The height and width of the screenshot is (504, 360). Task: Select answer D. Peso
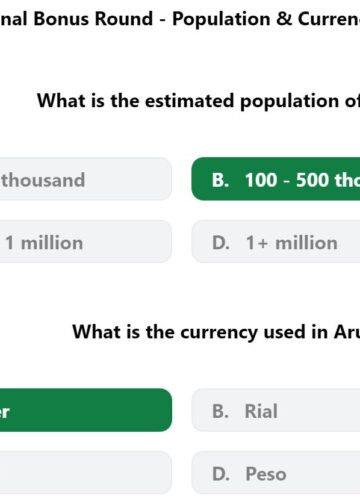tap(276, 473)
